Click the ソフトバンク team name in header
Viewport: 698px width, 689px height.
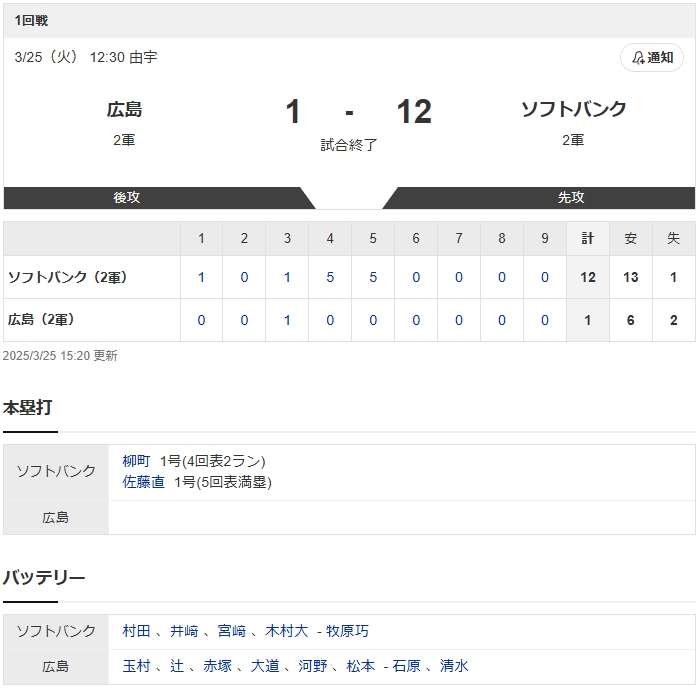pyautogui.click(x=573, y=109)
